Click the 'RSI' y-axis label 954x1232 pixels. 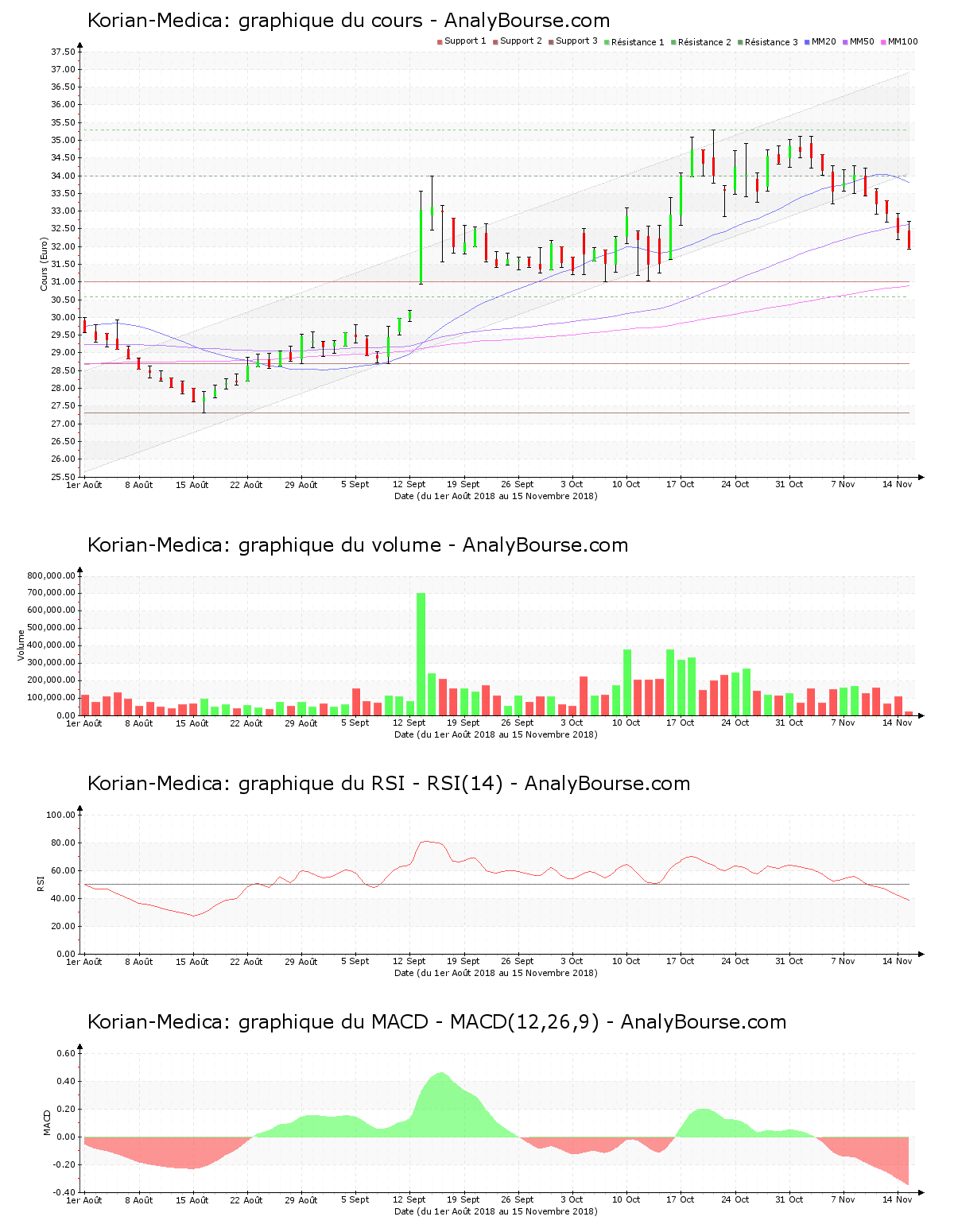click(41, 883)
